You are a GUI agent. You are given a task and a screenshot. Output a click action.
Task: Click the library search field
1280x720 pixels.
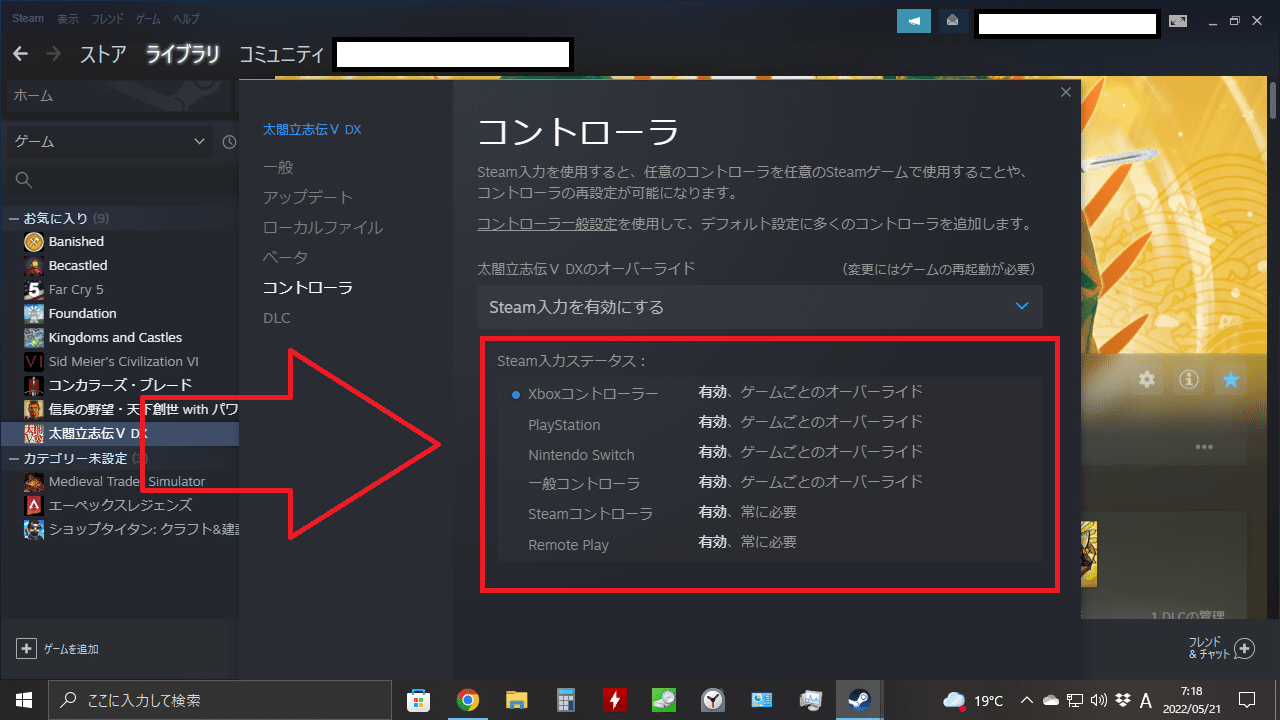pos(122,180)
